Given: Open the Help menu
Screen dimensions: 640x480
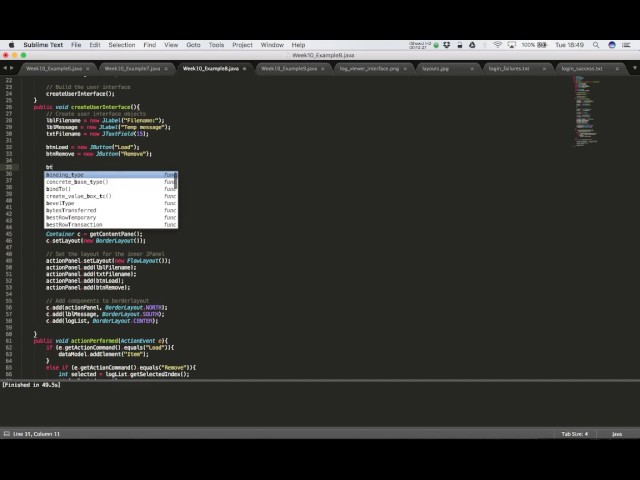Looking at the screenshot, I should [298, 45].
